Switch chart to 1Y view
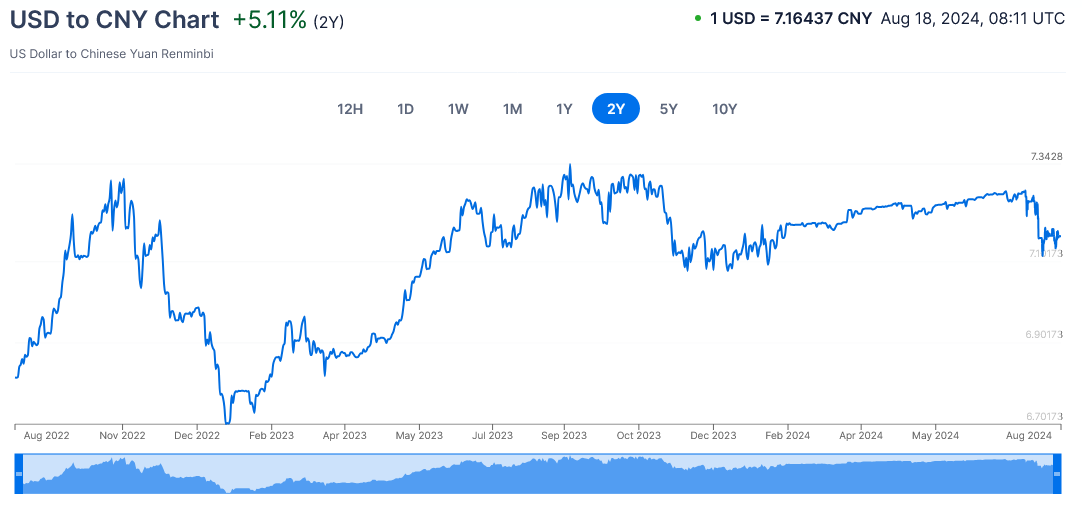Image resolution: width=1082 pixels, height=509 pixels. tap(564, 109)
